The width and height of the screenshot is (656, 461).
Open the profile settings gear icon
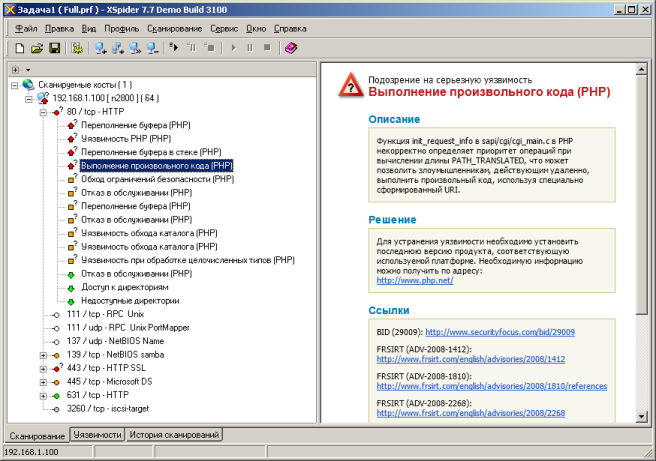coord(77,48)
